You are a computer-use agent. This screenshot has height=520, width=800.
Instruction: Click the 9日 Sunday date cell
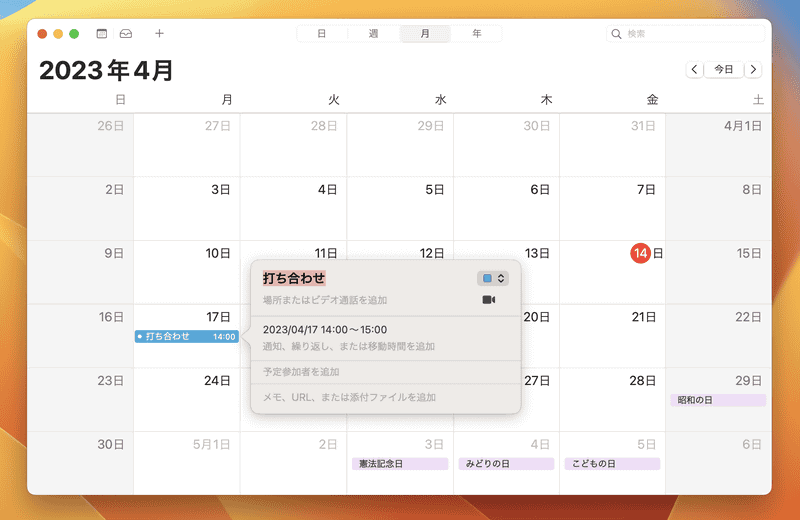point(81,273)
